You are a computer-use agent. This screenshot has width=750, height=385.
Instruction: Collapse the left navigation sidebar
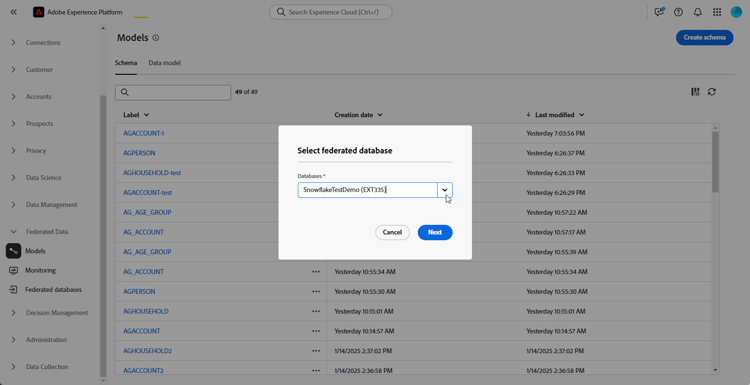[13, 12]
